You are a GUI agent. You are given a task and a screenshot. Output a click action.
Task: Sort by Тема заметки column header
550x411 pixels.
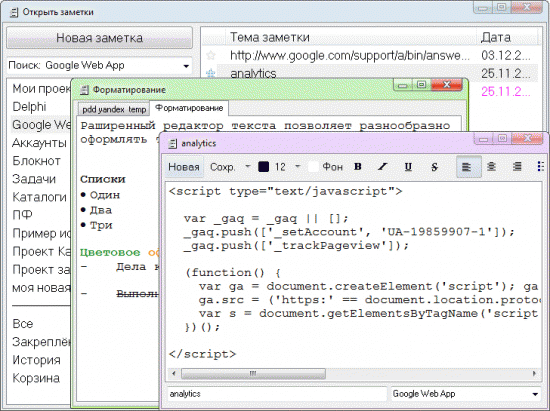point(351,37)
